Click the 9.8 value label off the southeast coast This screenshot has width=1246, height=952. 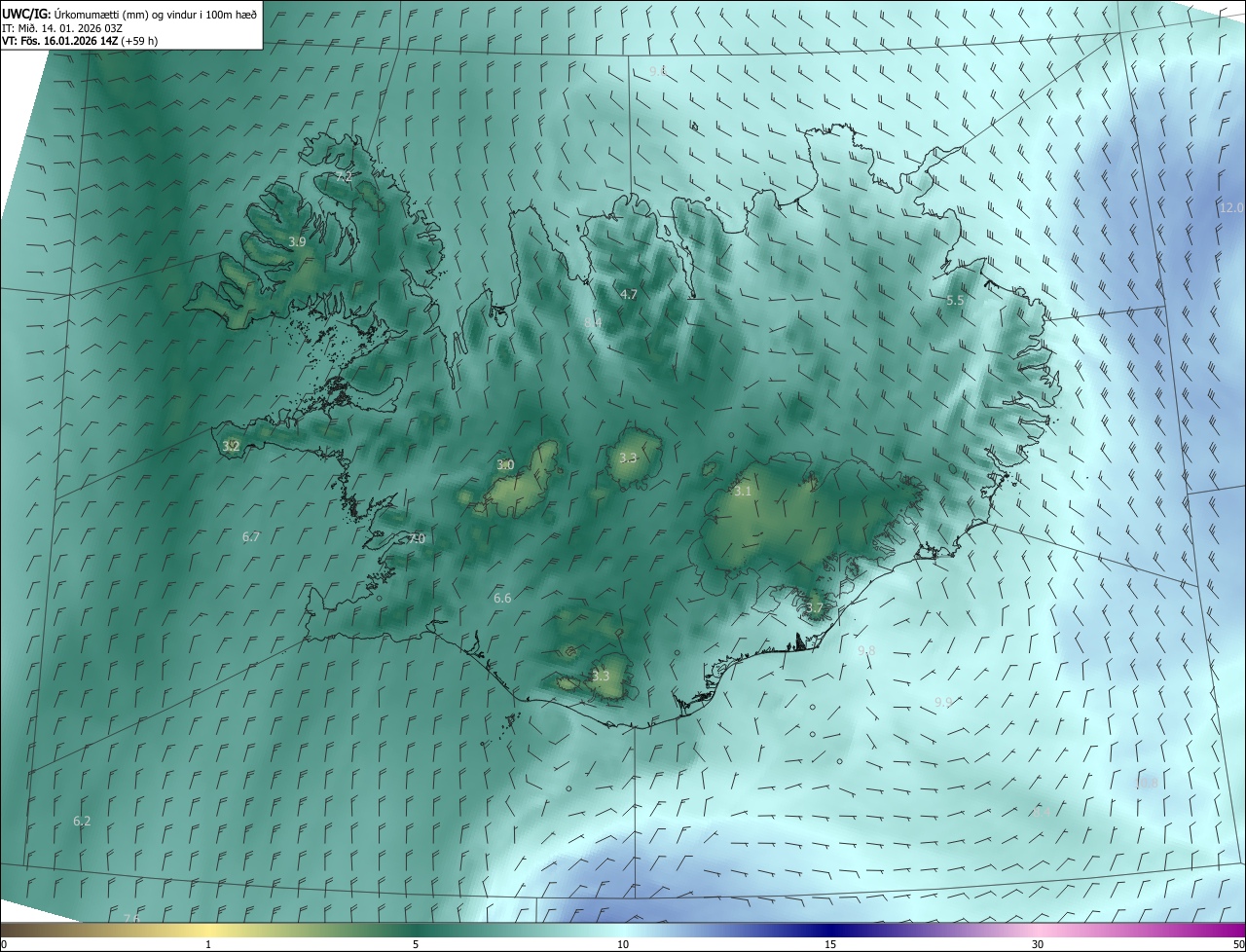coord(866,650)
